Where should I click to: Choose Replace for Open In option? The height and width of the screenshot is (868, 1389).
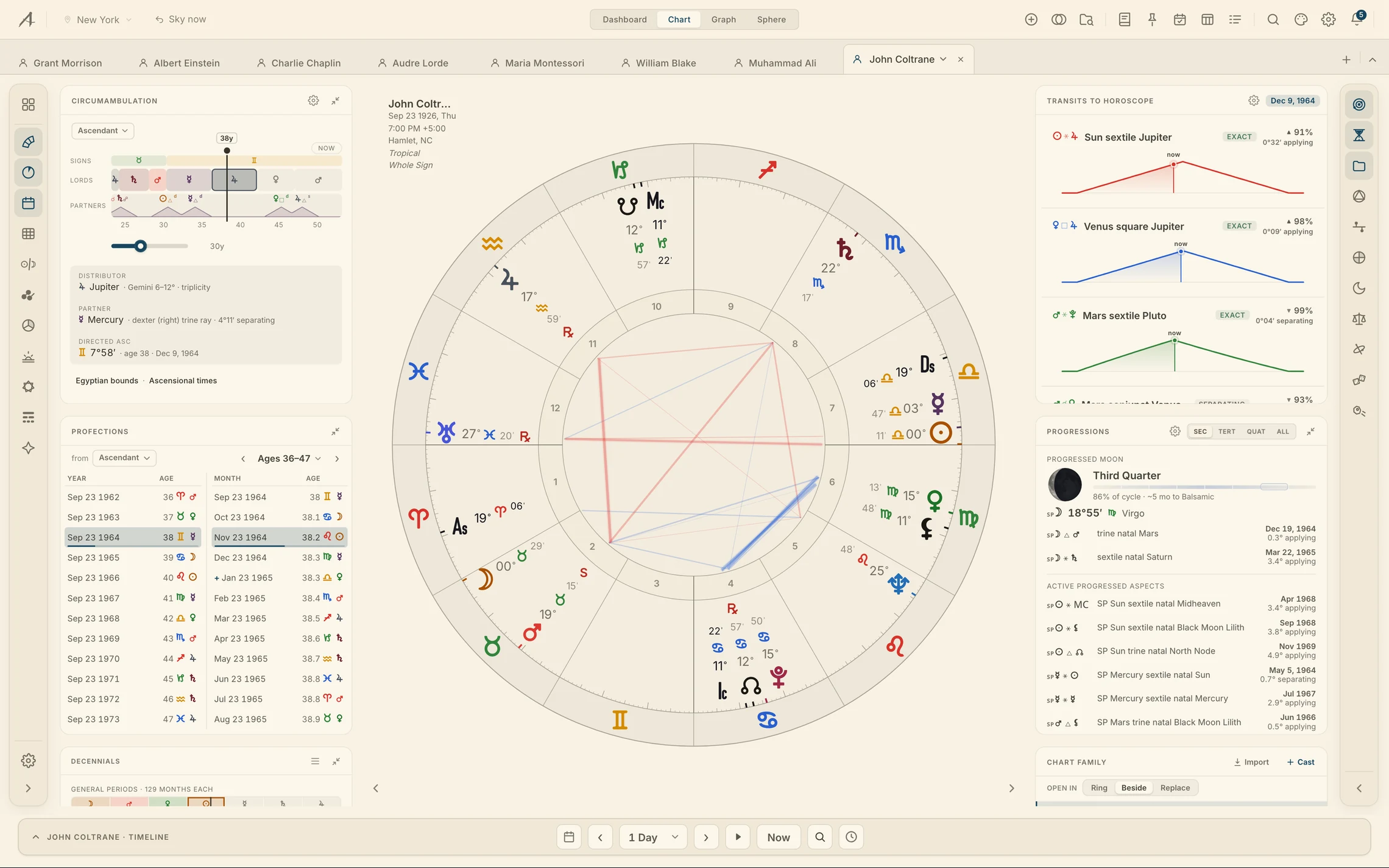(x=1175, y=788)
